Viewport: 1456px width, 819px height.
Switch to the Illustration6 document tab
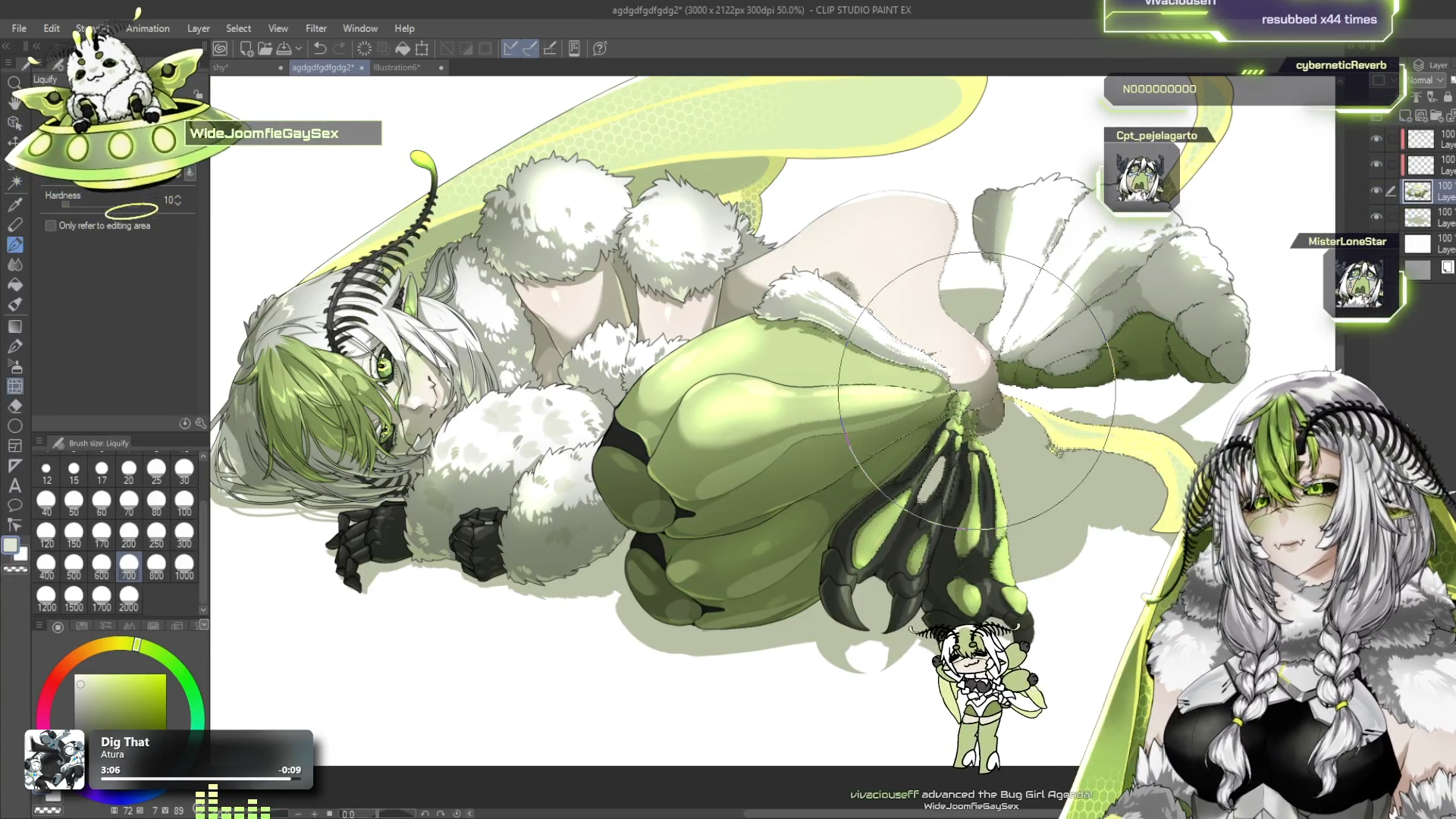click(x=397, y=67)
